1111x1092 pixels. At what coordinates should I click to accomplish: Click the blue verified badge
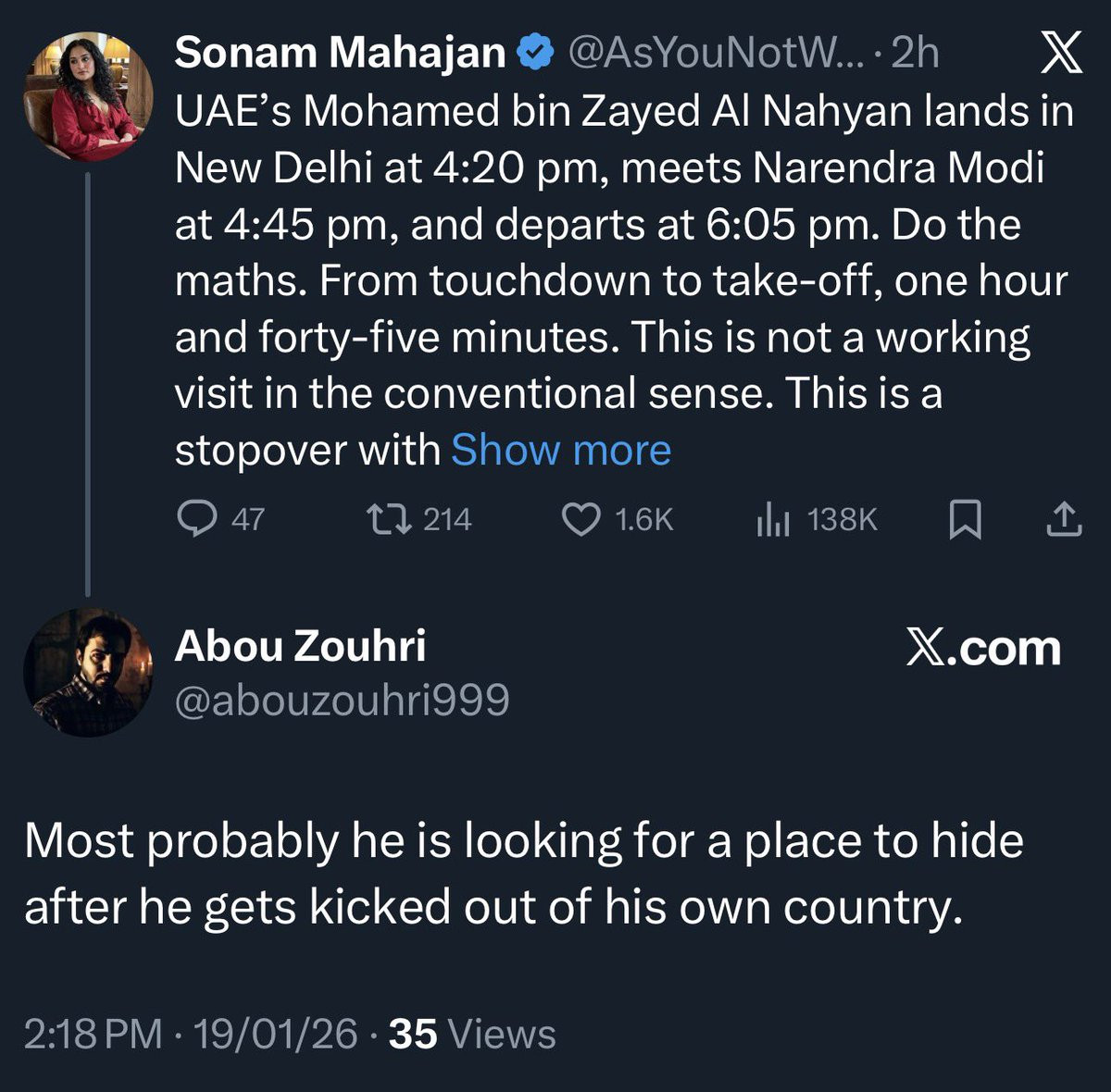tap(535, 54)
